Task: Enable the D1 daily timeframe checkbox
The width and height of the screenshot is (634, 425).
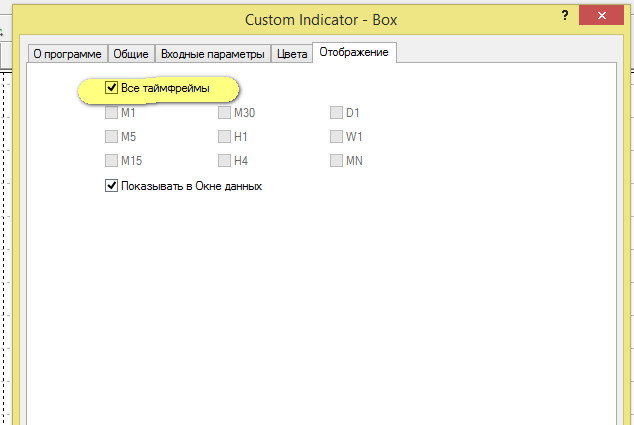Action: coord(337,113)
